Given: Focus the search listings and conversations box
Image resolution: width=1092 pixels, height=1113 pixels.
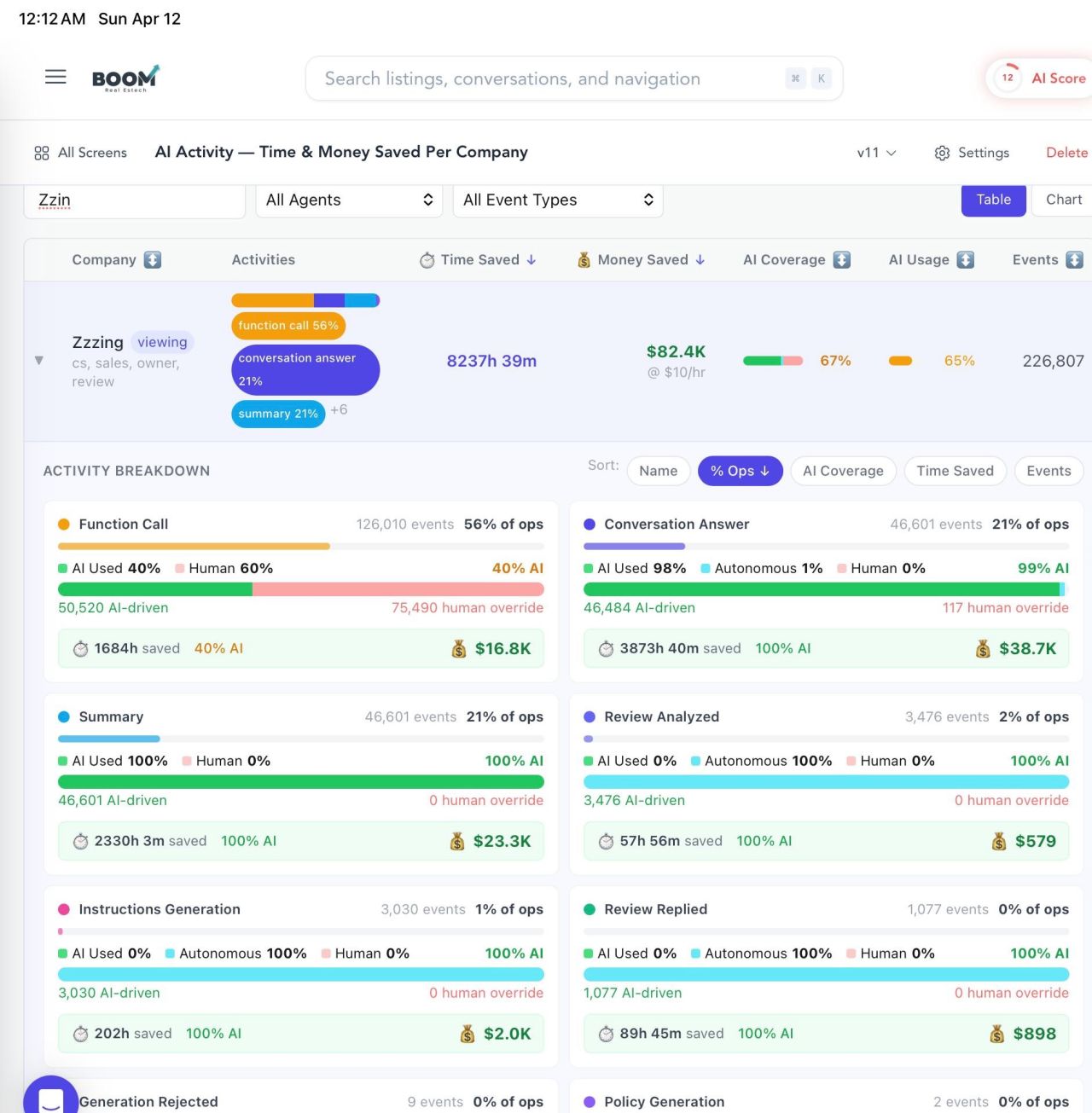Looking at the screenshot, I should tap(574, 78).
